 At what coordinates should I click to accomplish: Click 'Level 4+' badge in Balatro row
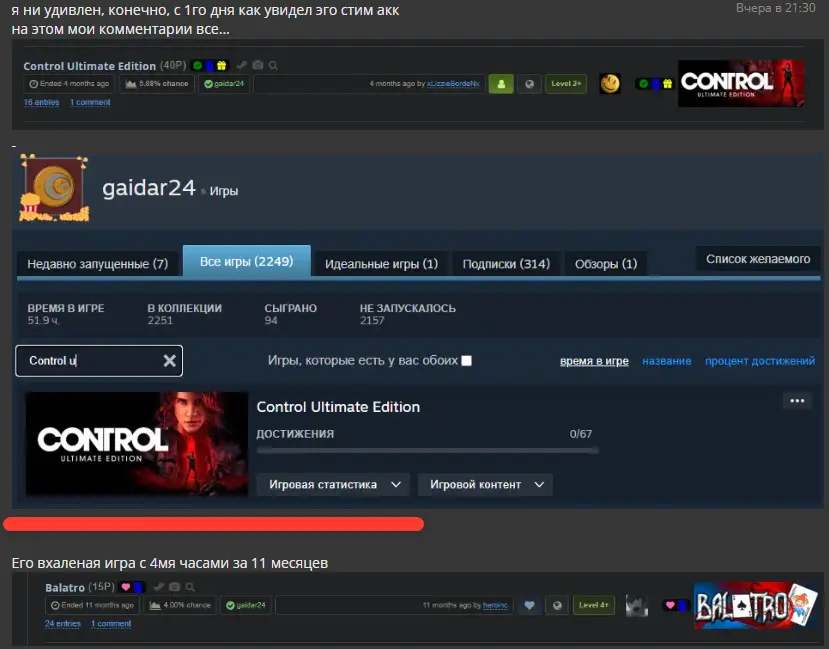[594, 605]
